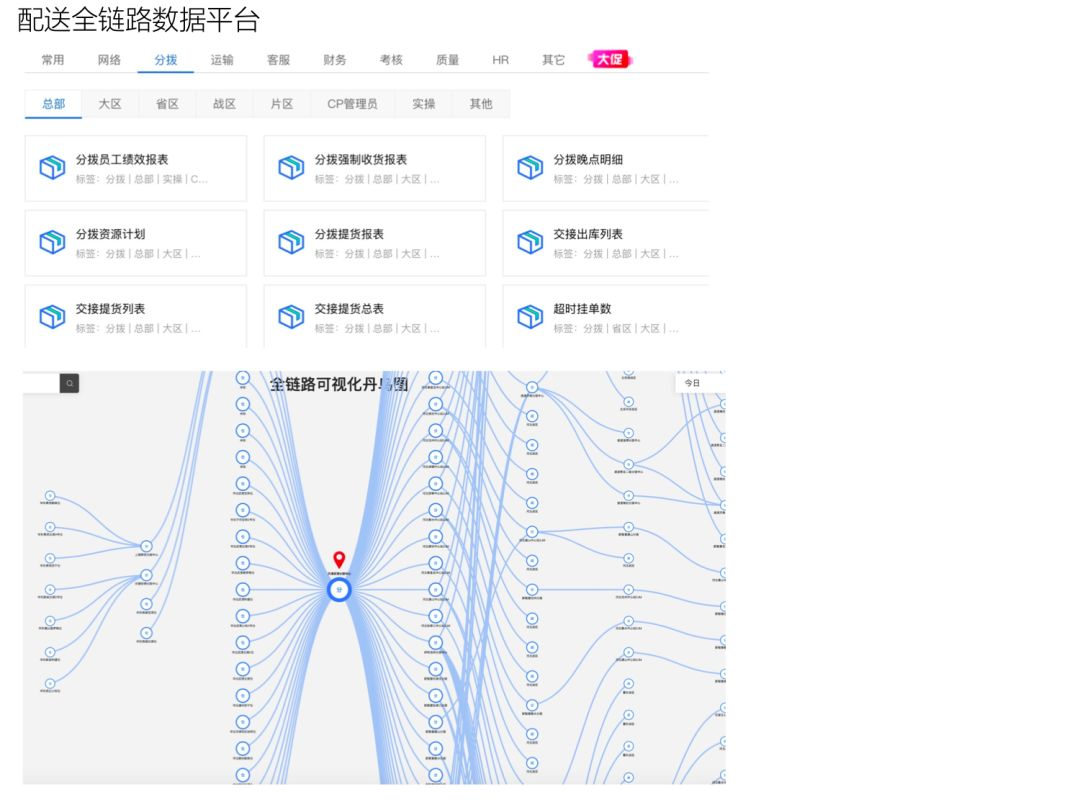Select the highlighted central hub node
This screenshot has width=1080, height=810.
click(339, 590)
